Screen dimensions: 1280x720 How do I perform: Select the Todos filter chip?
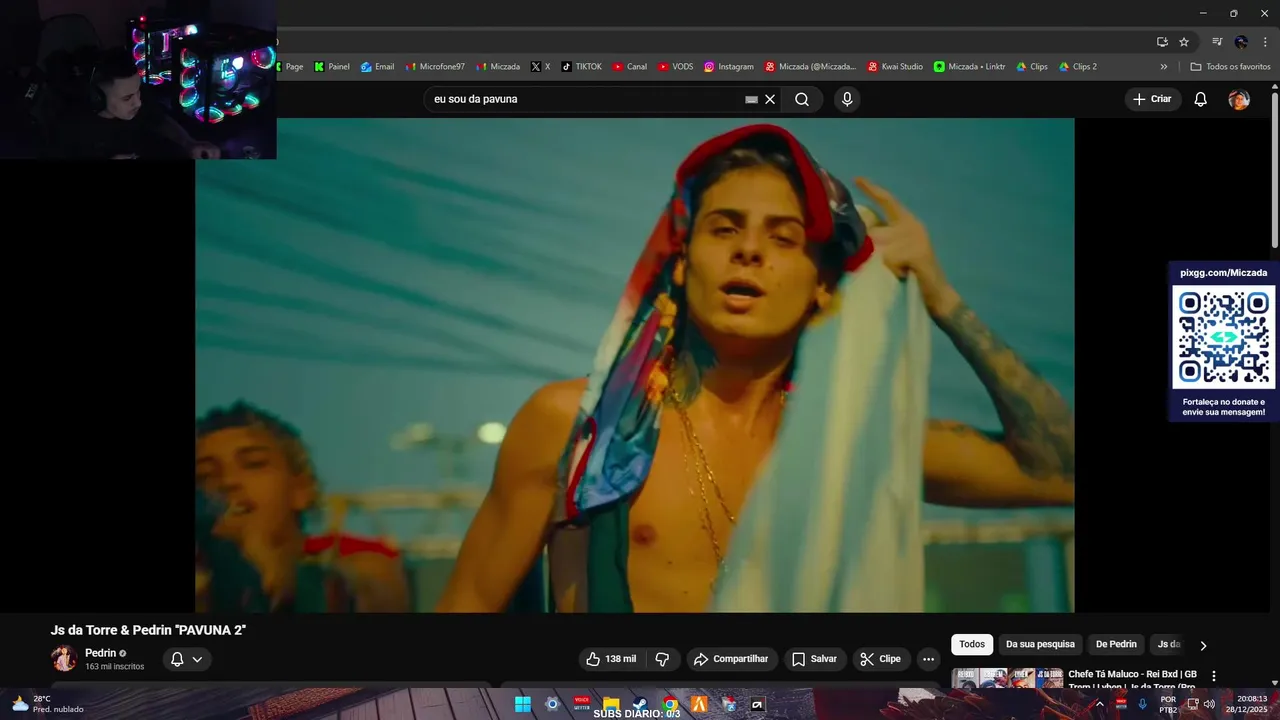pyautogui.click(x=972, y=644)
